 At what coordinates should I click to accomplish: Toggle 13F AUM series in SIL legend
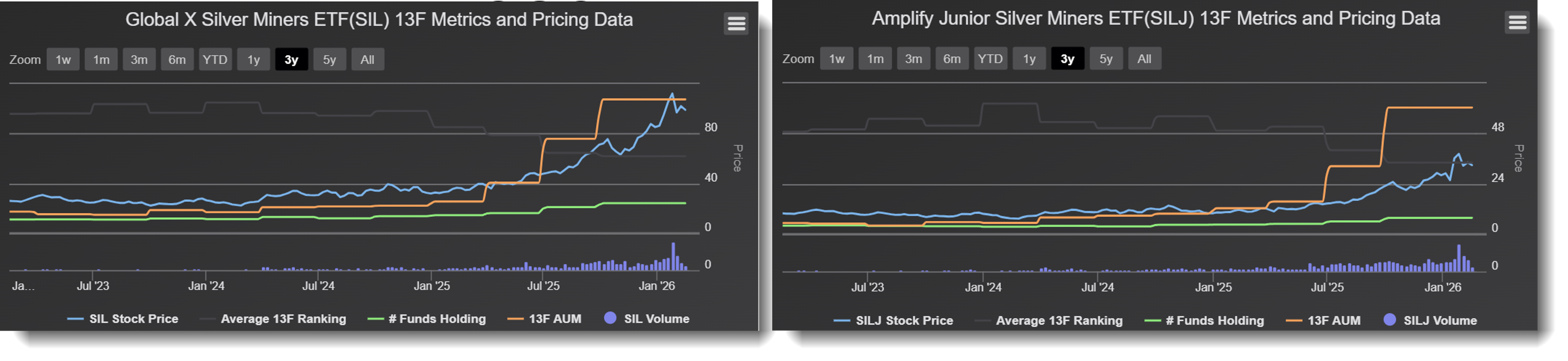[x=545, y=319]
